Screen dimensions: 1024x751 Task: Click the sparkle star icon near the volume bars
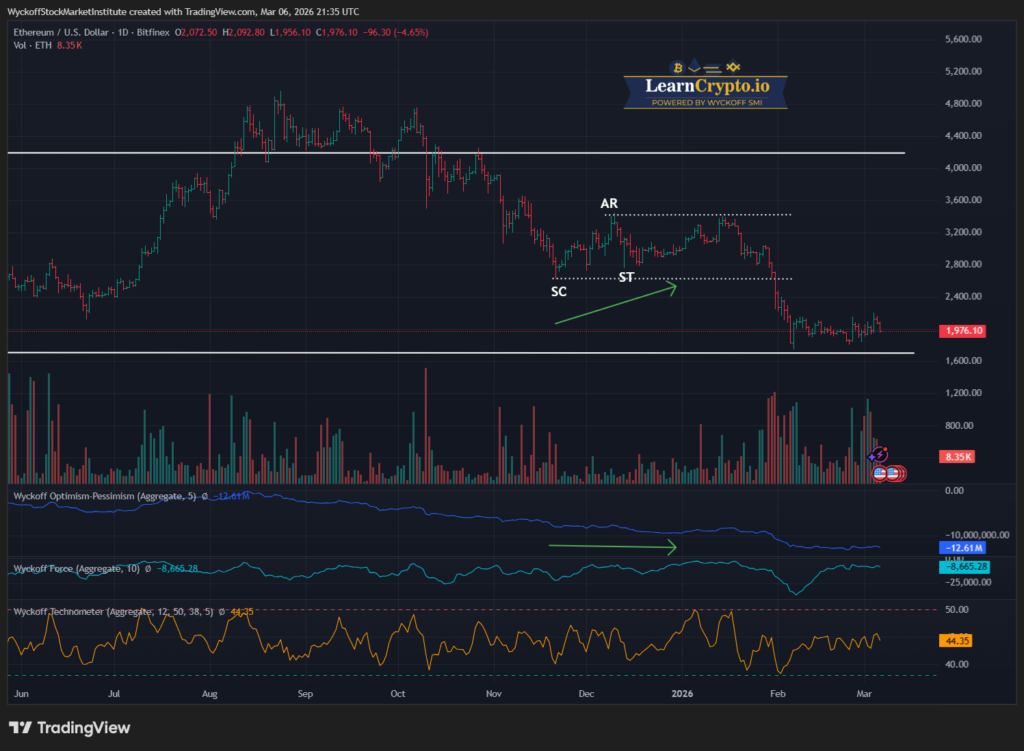click(872, 457)
